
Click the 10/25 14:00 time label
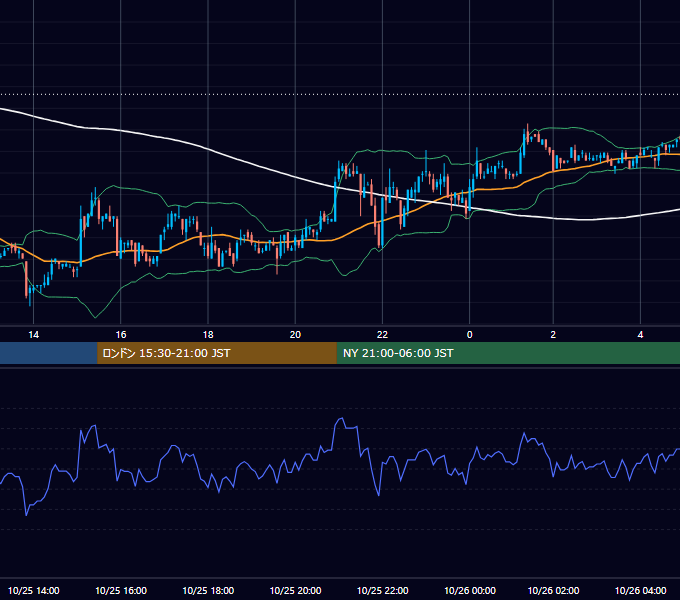[x=33, y=590]
